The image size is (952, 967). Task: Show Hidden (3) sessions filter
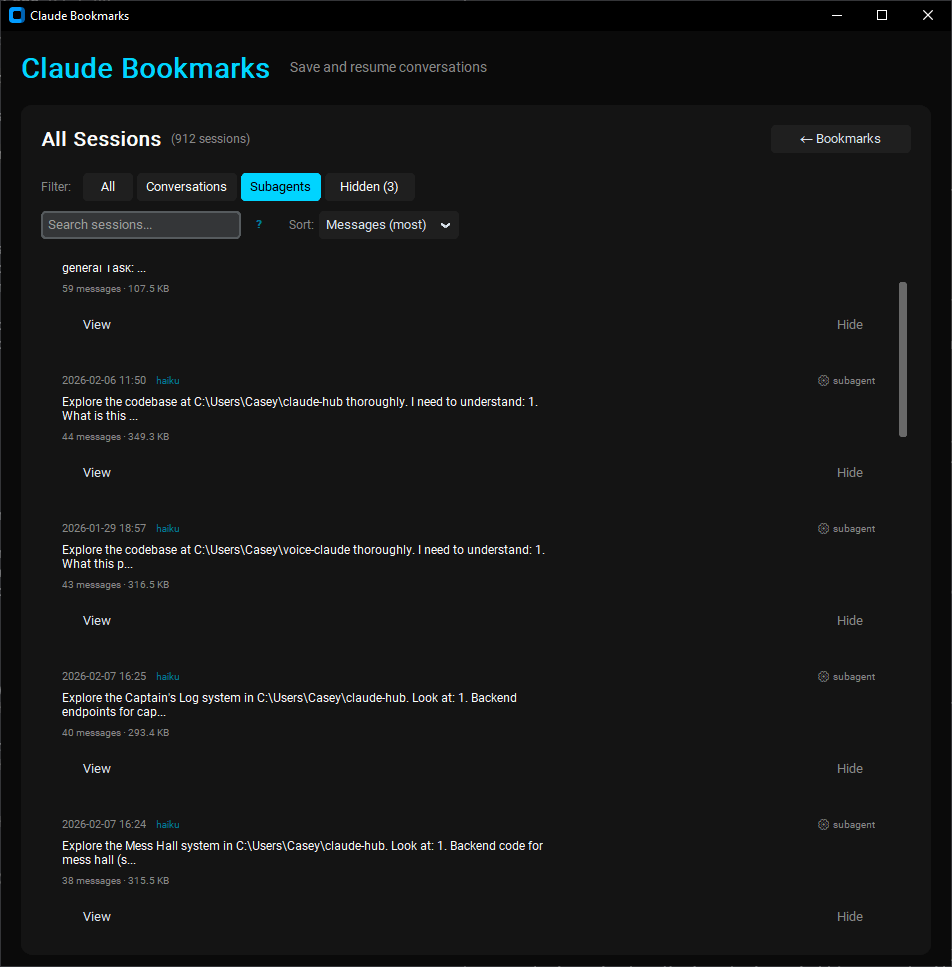(369, 187)
